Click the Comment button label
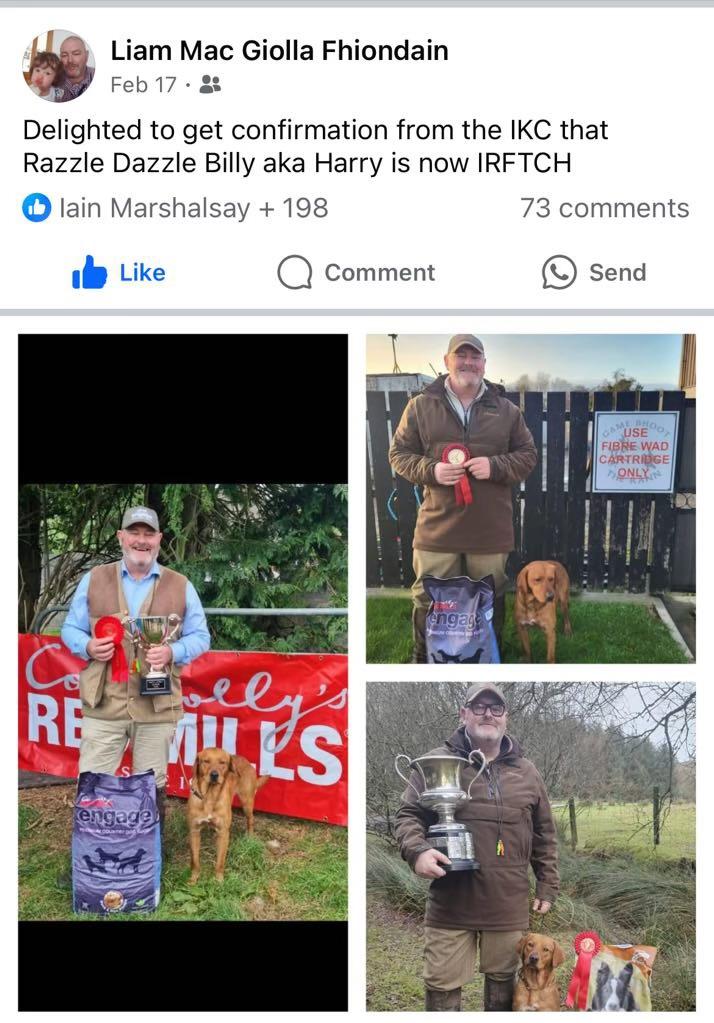Image resolution: width=714 pixels, height=1023 pixels. 380,272
